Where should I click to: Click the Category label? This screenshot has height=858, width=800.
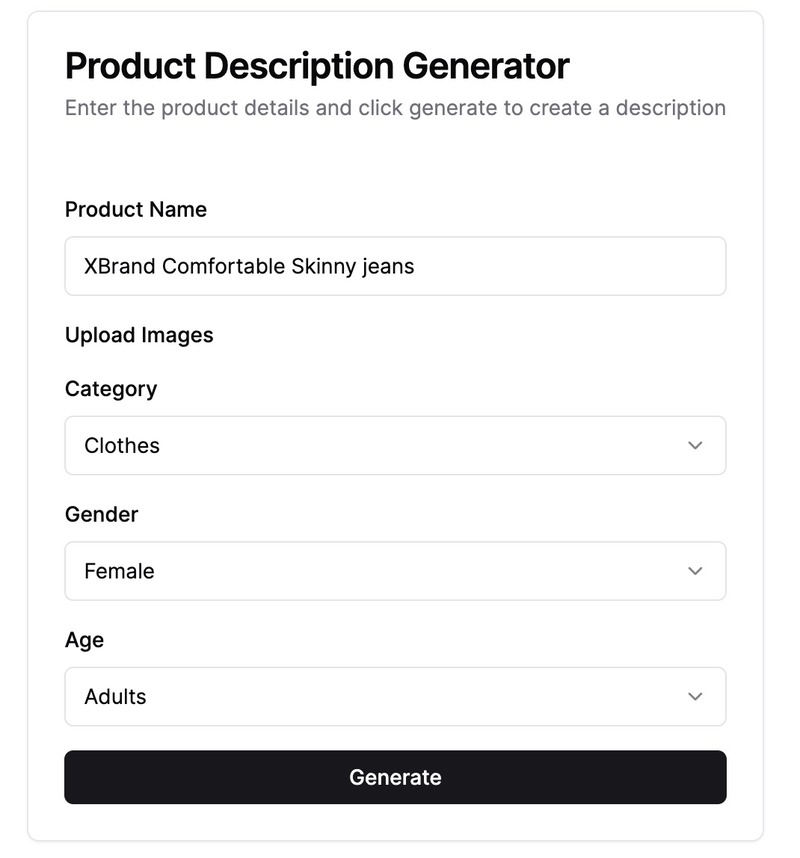click(x=111, y=389)
